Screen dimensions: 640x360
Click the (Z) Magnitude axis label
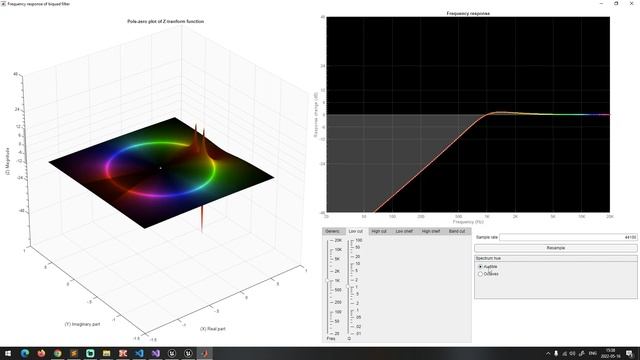pos(8,161)
